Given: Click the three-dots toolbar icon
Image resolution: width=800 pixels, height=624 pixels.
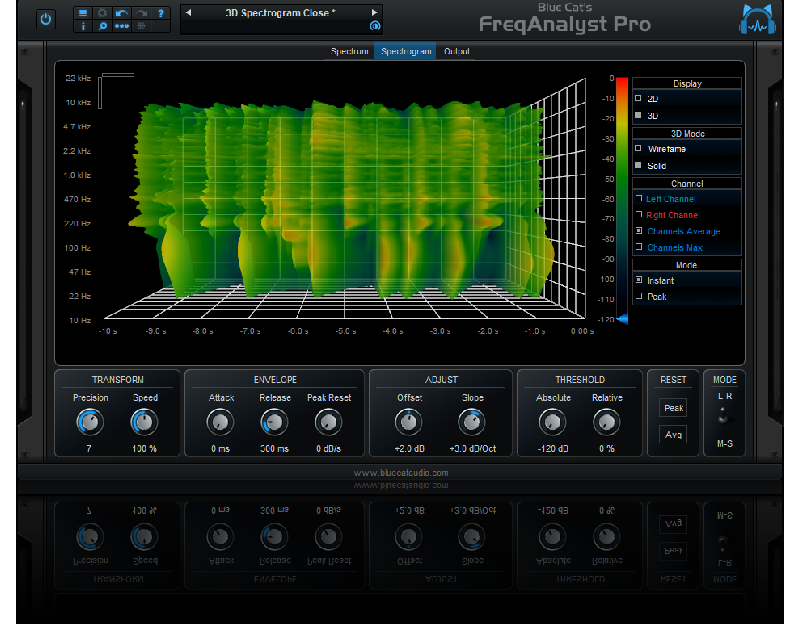Looking at the screenshot, I should point(121,26).
